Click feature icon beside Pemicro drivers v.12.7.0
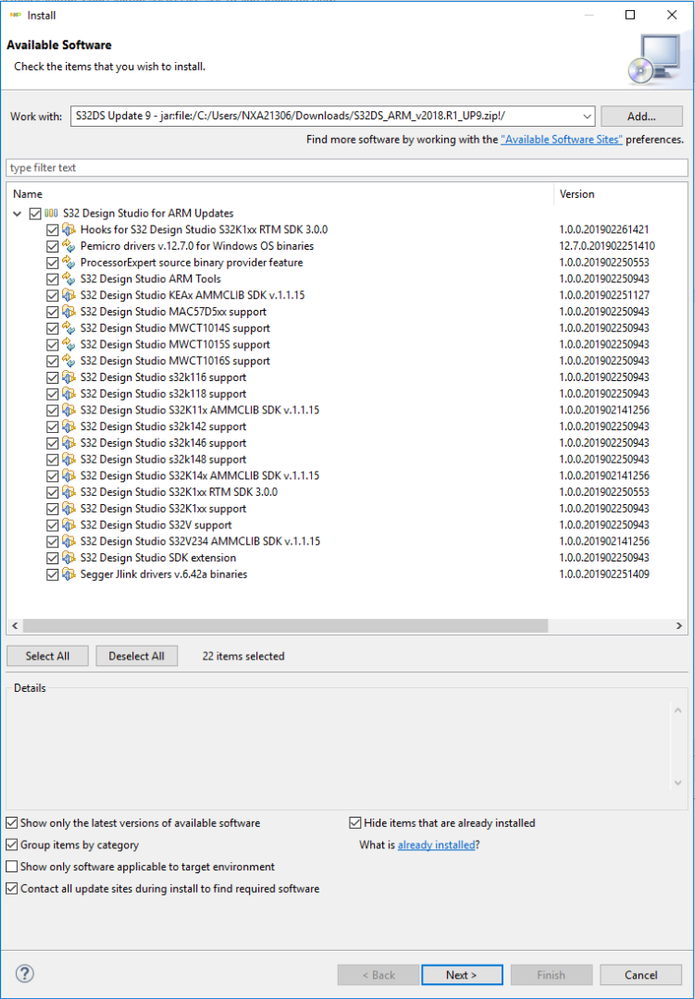 (69, 246)
